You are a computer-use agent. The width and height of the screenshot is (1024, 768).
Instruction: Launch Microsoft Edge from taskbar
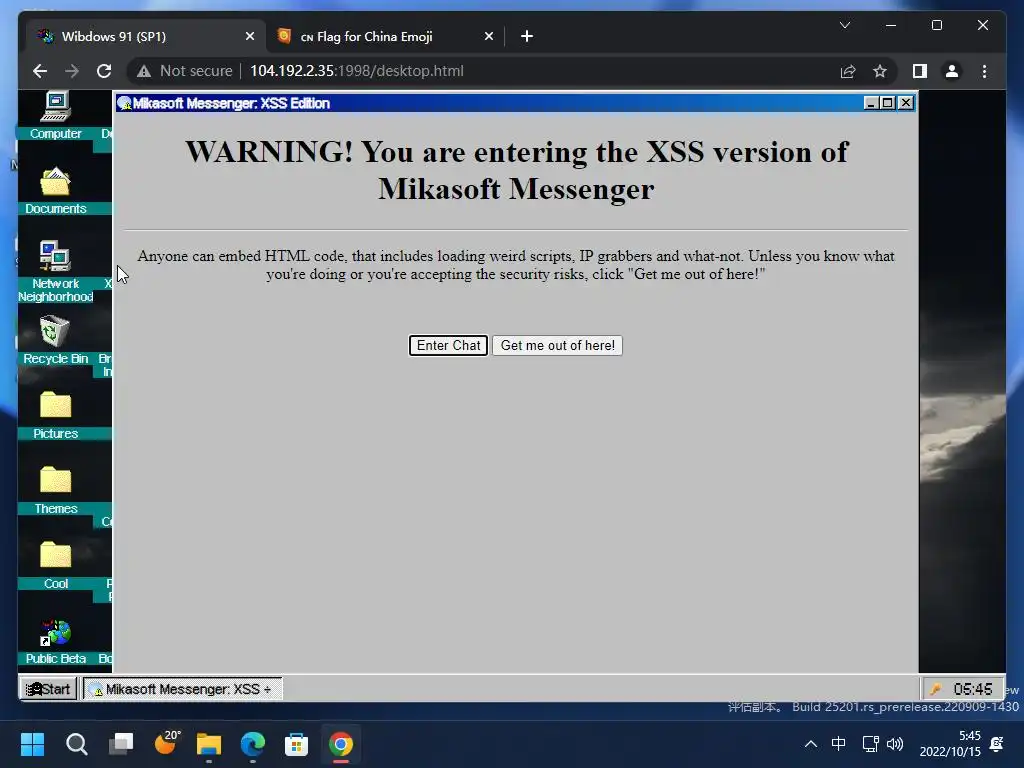(x=253, y=744)
